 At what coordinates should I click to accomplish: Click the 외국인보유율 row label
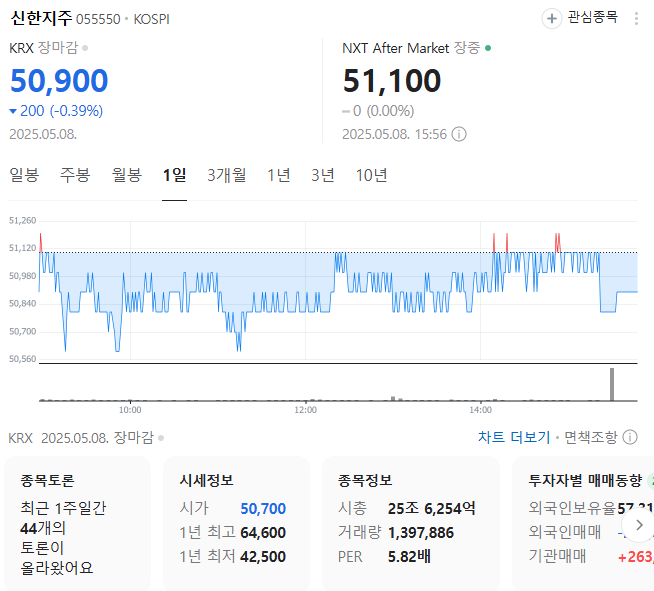click(x=572, y=508)
